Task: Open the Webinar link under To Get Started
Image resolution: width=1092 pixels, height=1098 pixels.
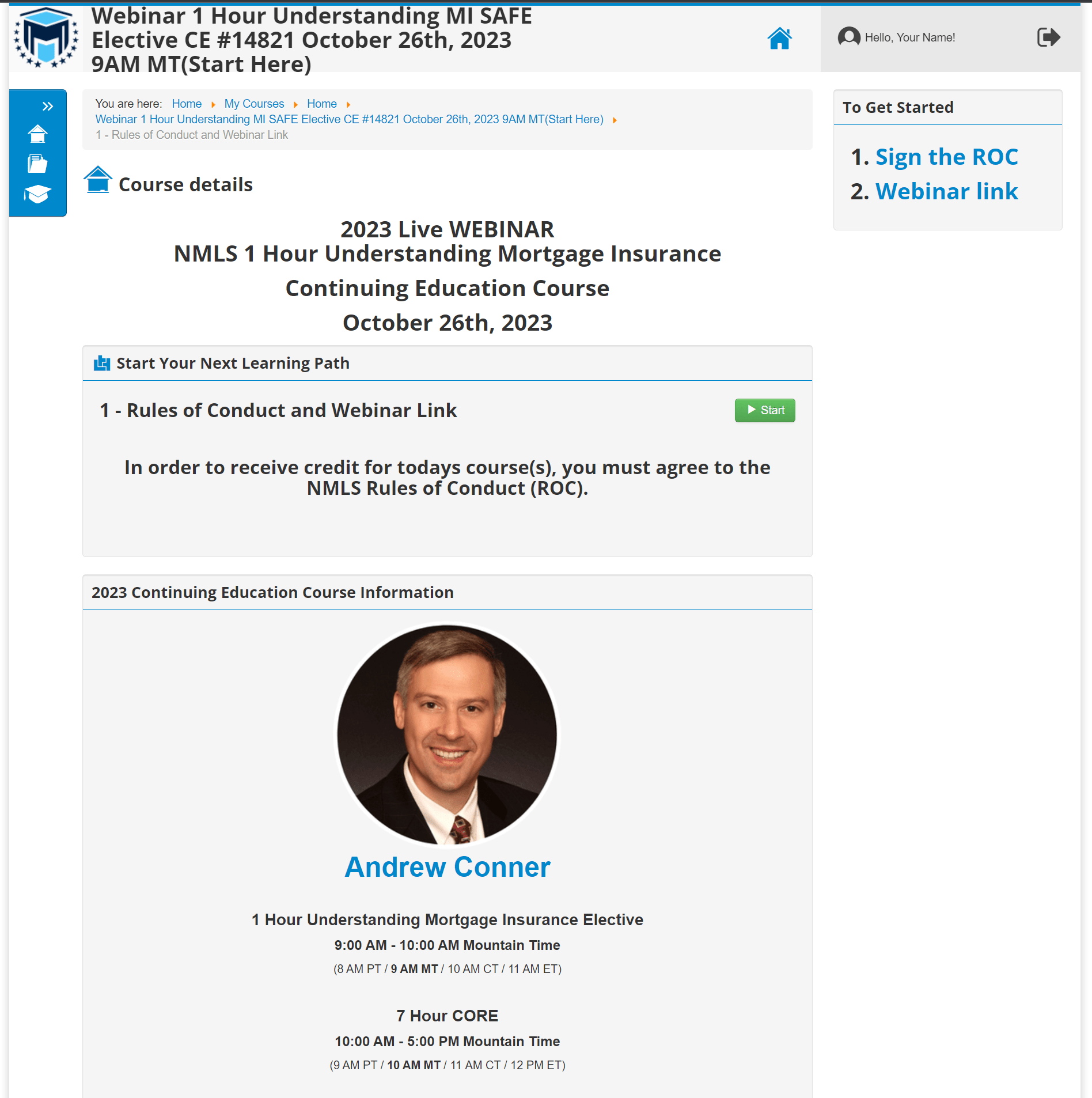Action: pyautogui.click(x=946, y=191)
